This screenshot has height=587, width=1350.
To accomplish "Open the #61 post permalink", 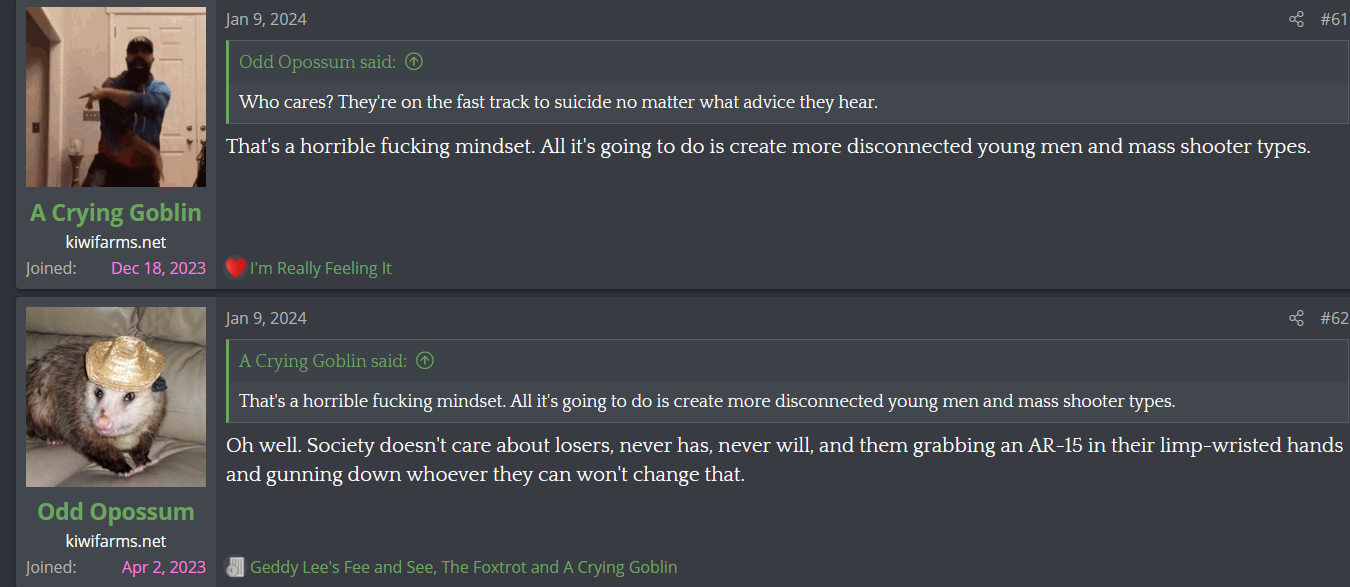I will 1334,19.
